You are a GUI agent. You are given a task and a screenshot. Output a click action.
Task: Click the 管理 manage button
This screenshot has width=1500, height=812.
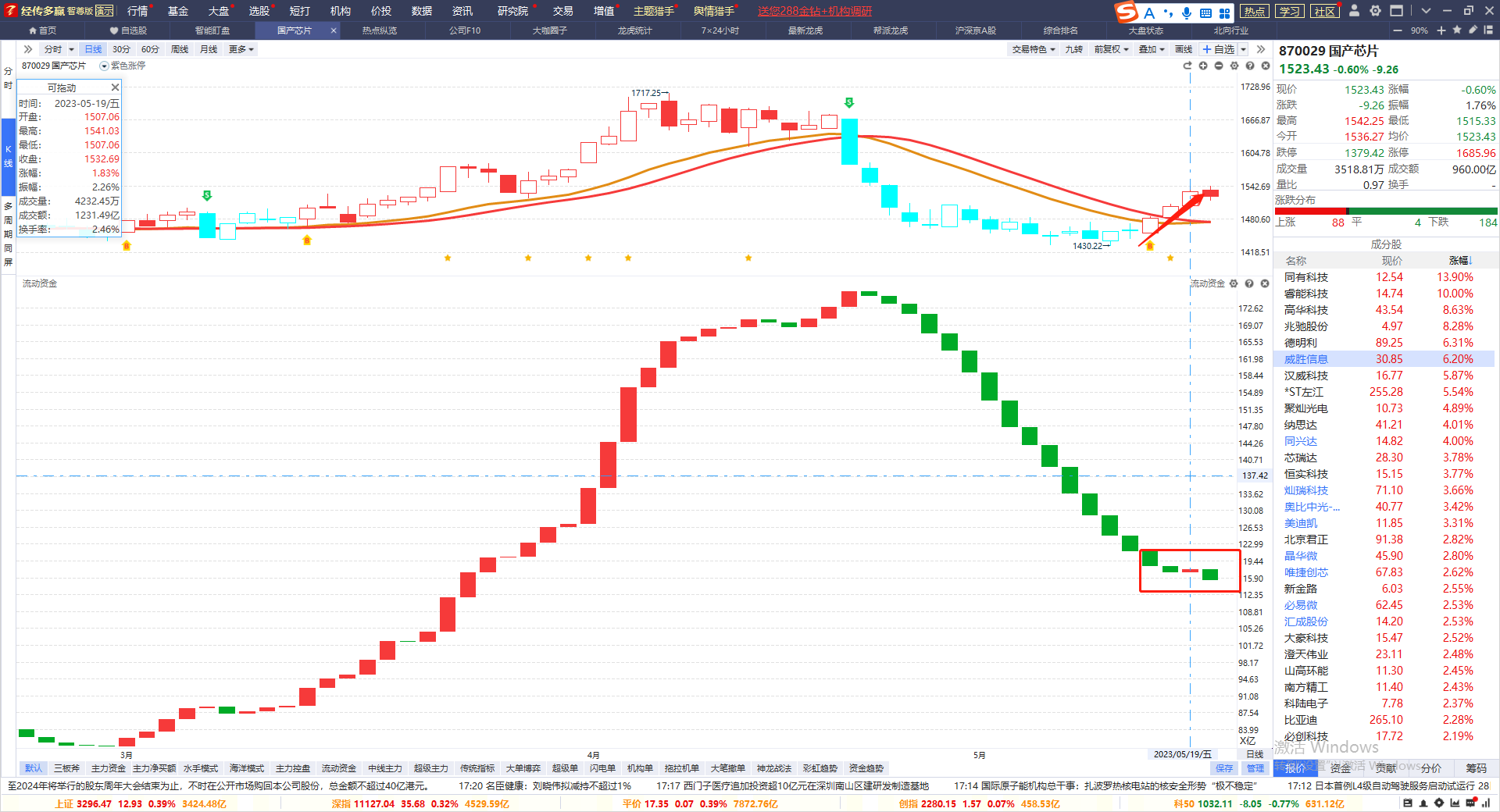(1255, 768)
